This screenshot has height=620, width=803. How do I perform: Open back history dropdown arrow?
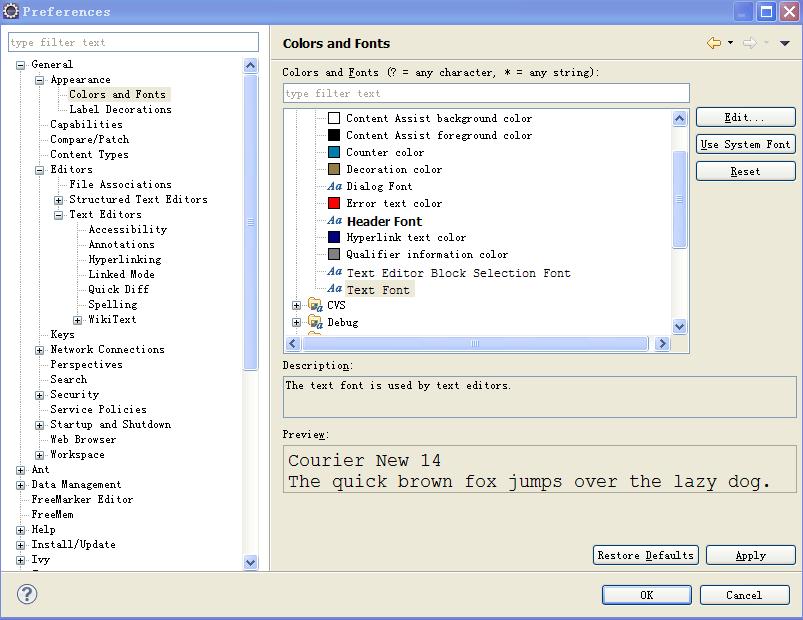730,43
